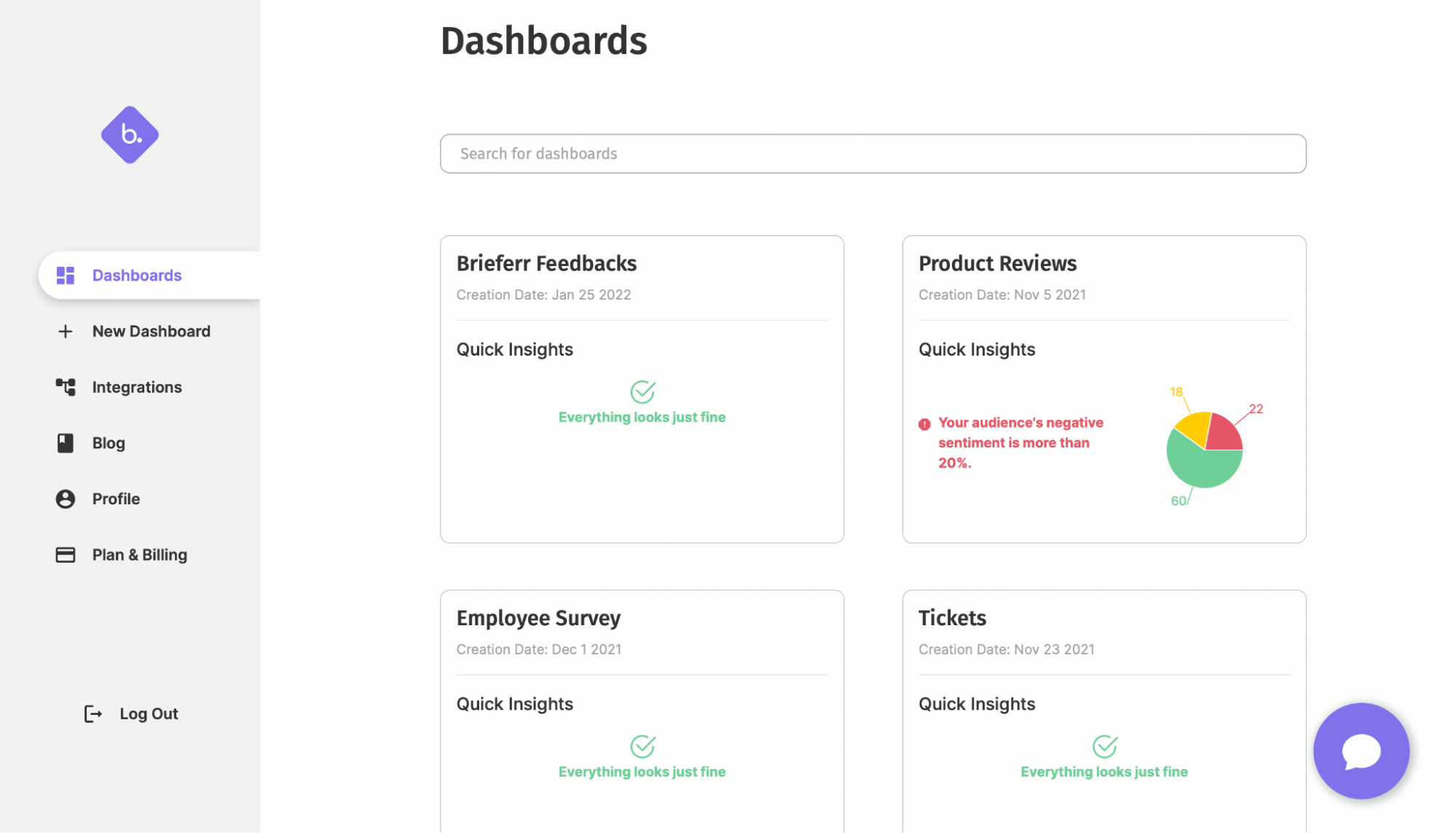Click the Log Out arrow icon

click(x=93, y=714)
